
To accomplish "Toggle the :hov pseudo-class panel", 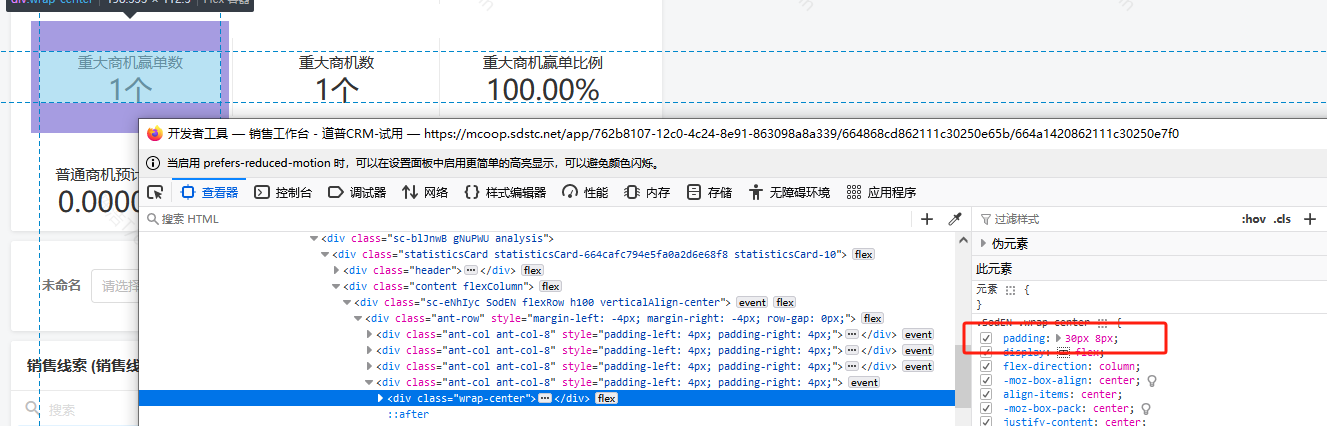I will (1253, 219).
